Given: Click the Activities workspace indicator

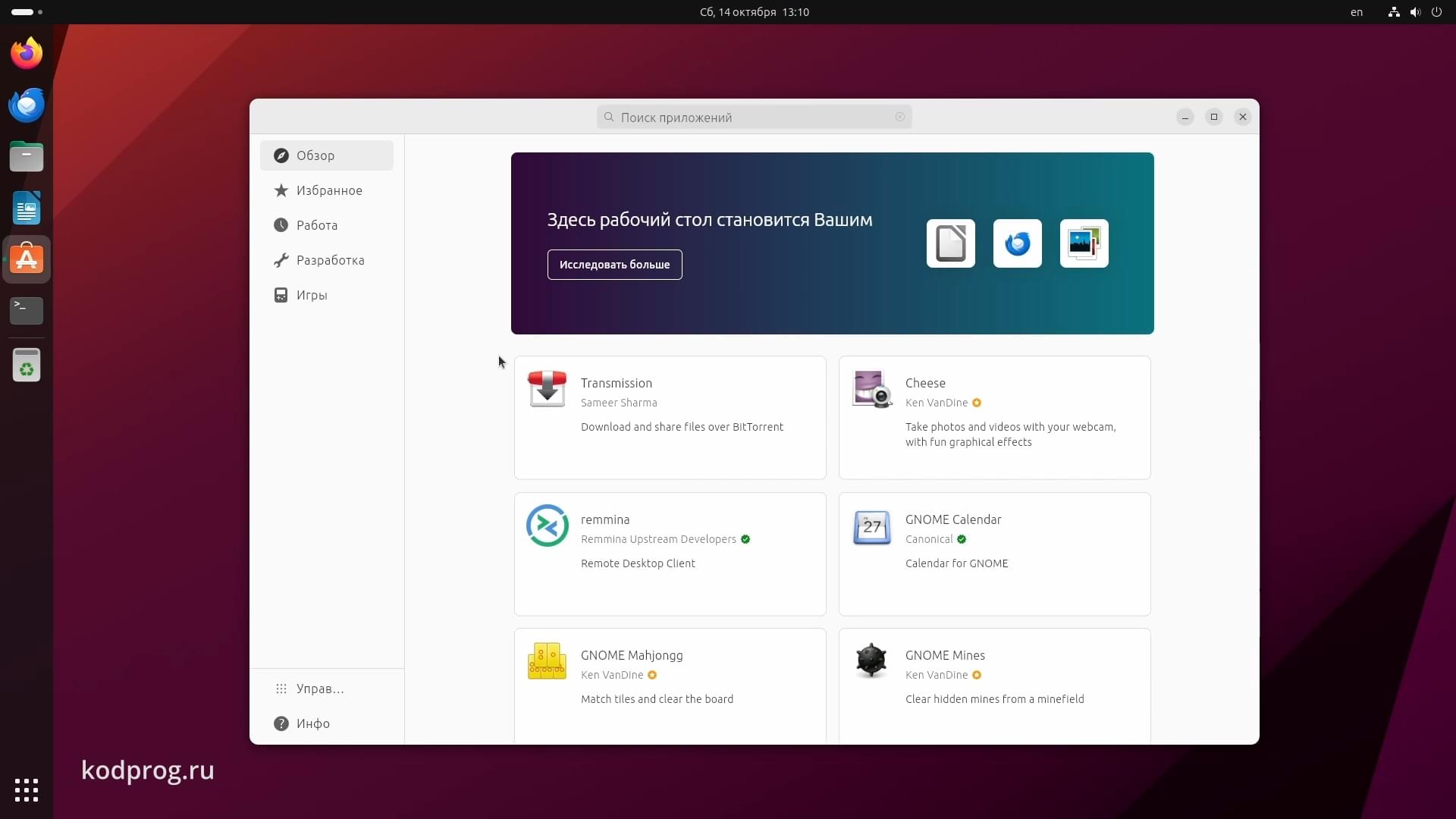Looking at the screenshot, I should point(27,12).
